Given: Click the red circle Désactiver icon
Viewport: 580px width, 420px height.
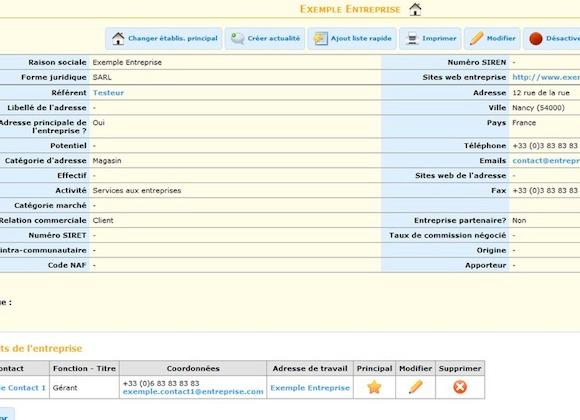Looking at the screenshot, I should point(536,38).
